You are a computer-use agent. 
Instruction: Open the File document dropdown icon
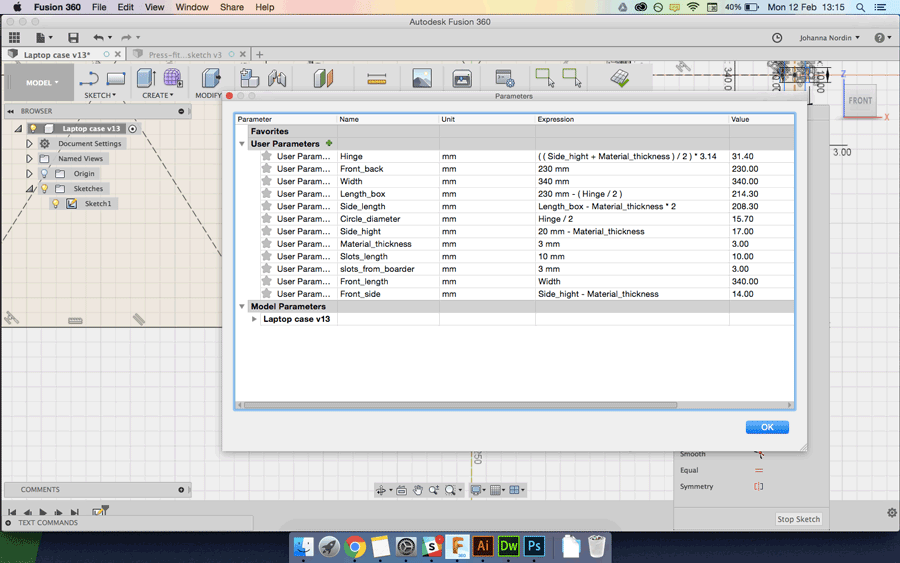coord(44,38)
